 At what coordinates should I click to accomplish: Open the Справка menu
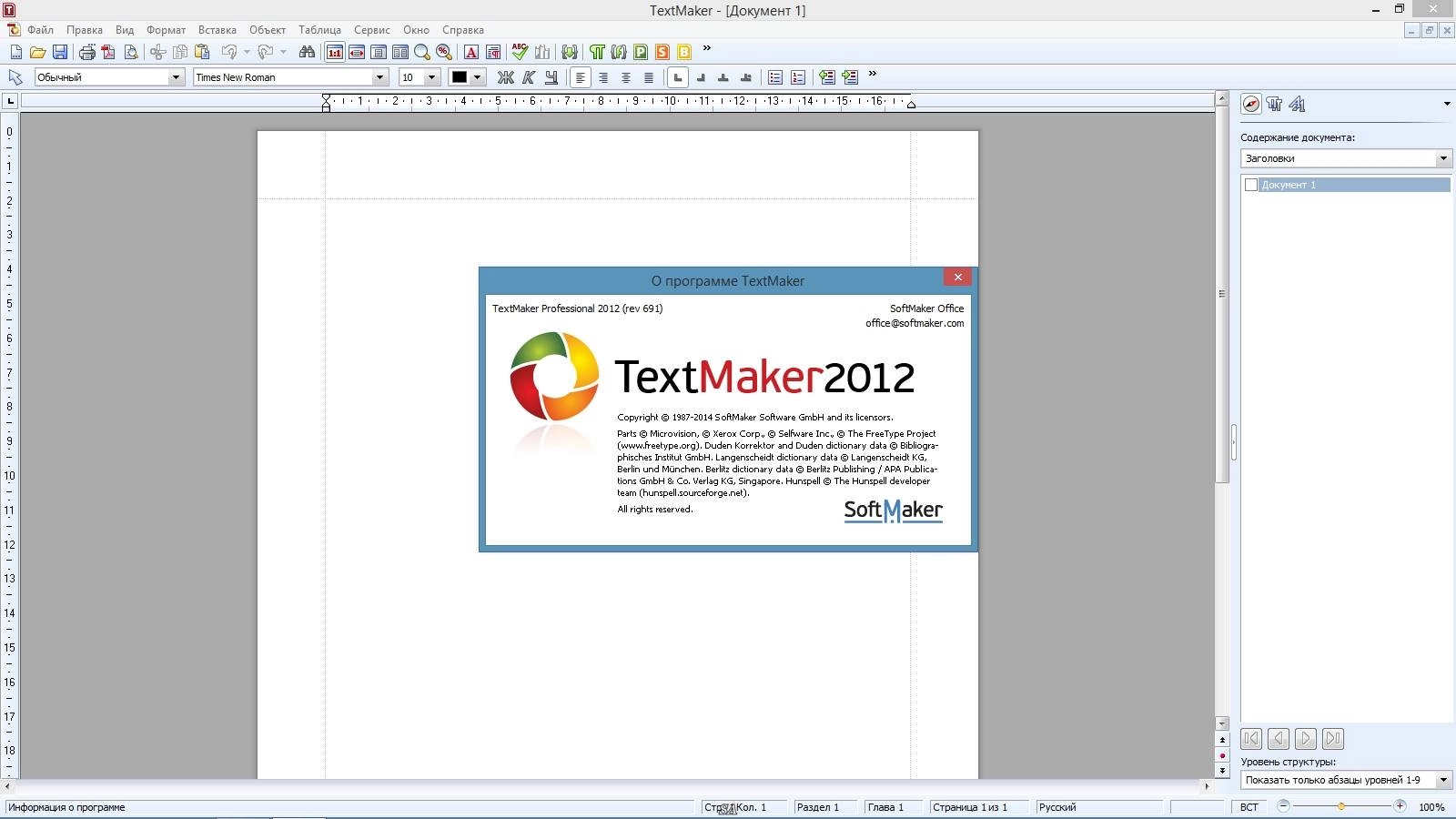[462, 30]
